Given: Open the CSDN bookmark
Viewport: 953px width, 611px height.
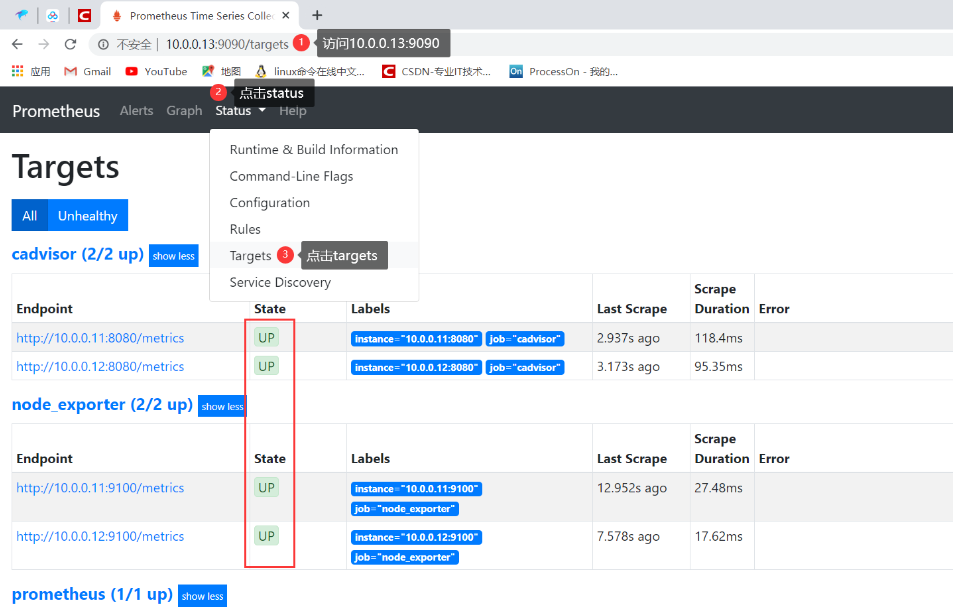Looking at the screenshot, I should tap(436, 71).
